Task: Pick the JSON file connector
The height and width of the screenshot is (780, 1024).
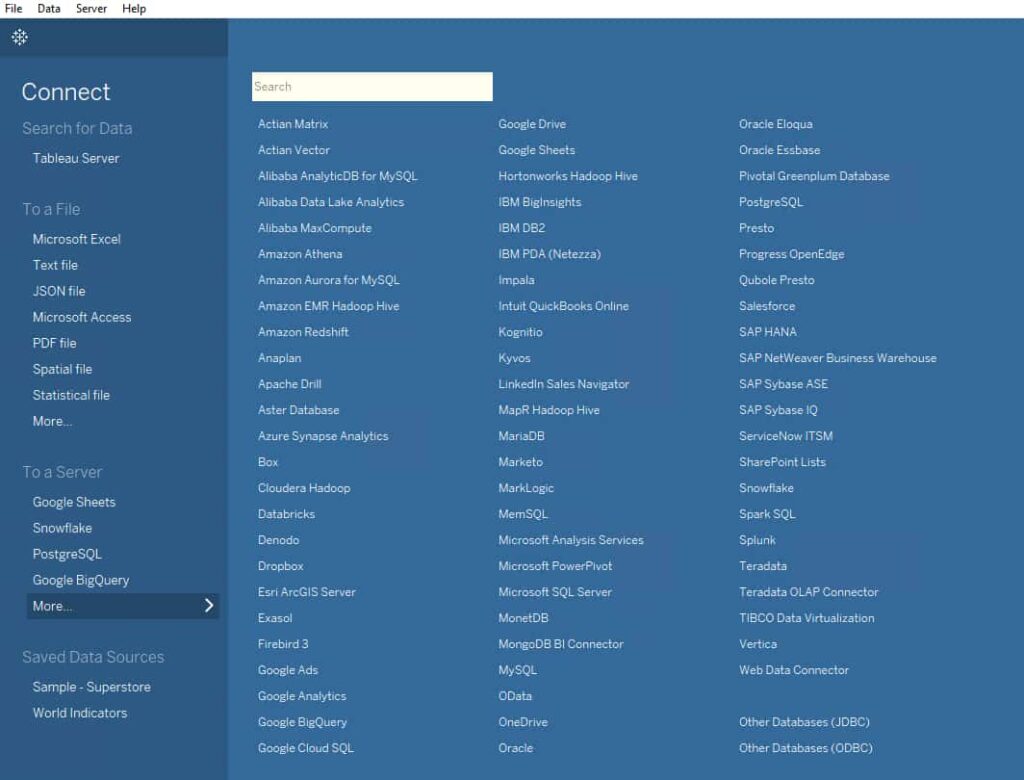Action: (59, 291)
